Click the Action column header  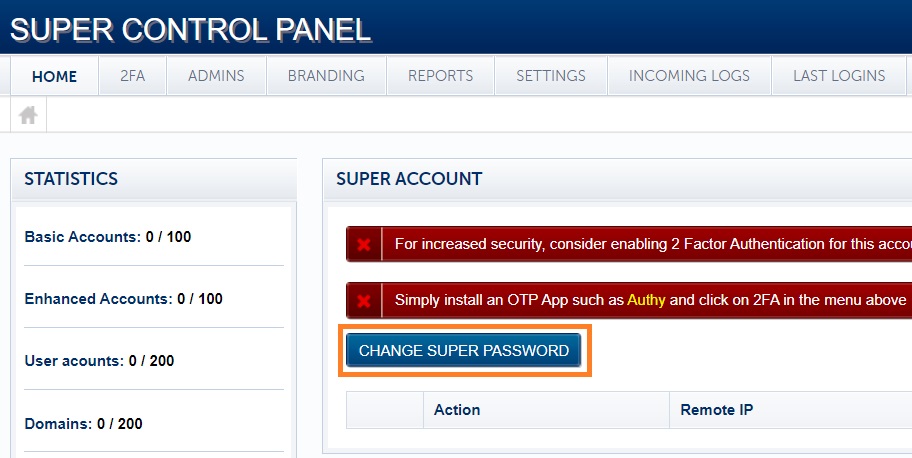coord(457,410)
